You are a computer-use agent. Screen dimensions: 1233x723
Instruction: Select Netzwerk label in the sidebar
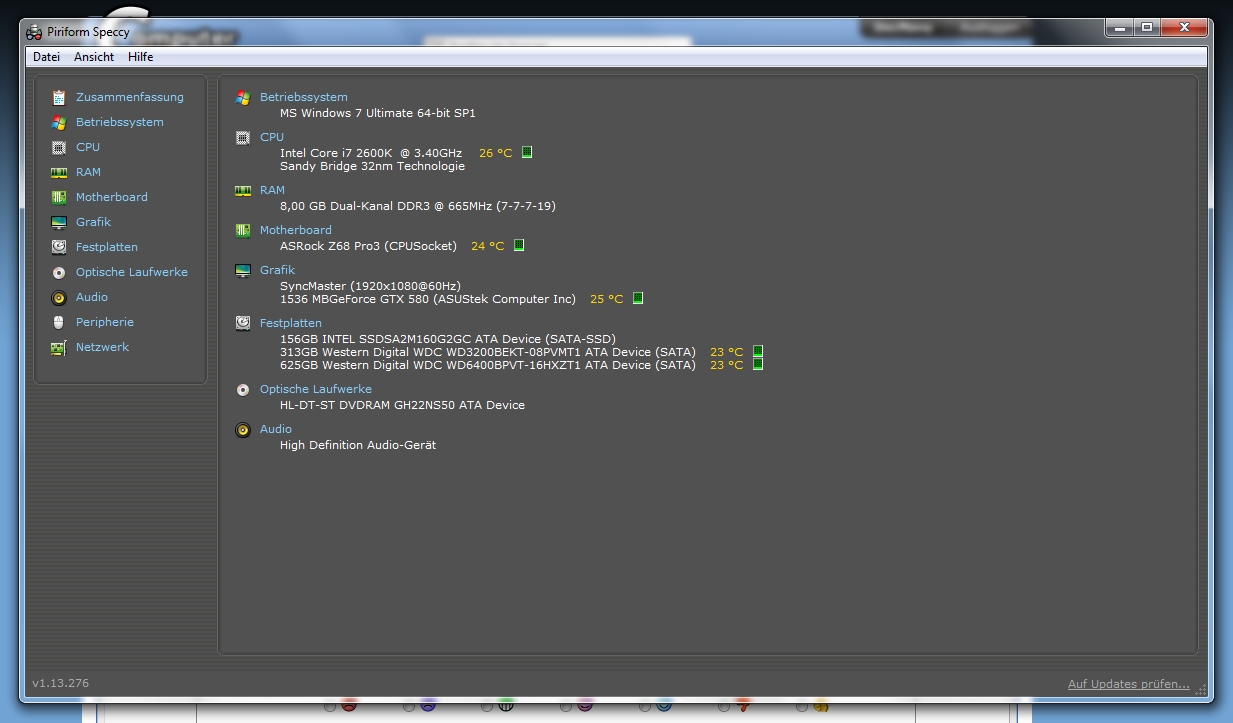(103, 347)
